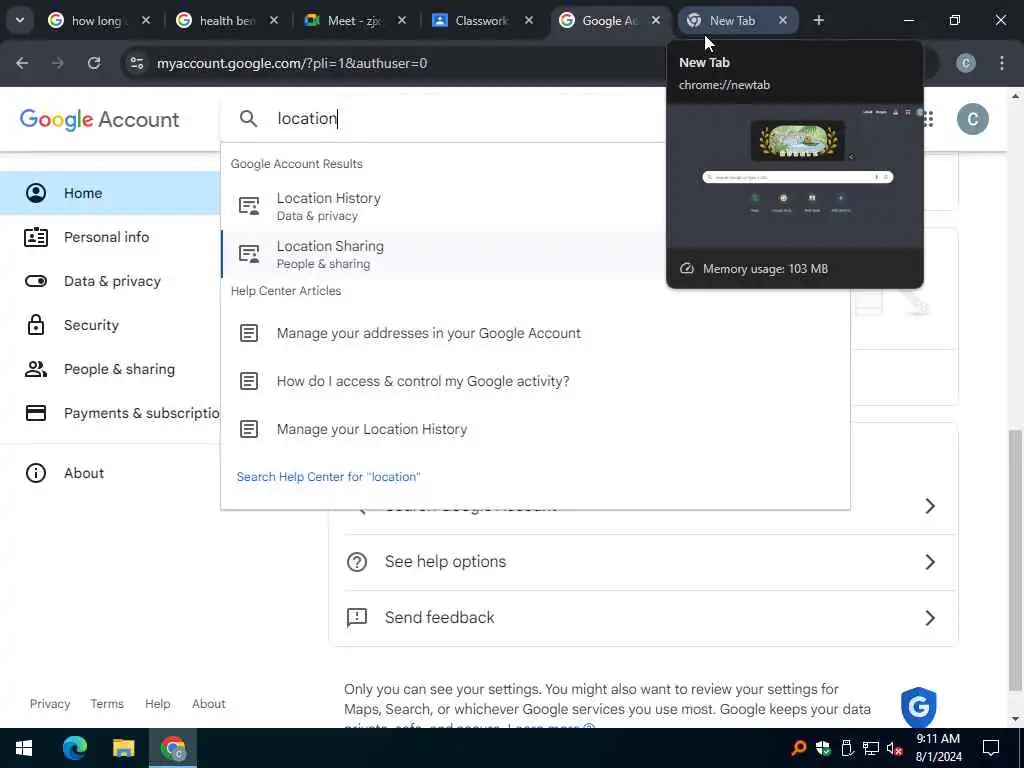This screenshot has height=768, width=1024.
Task: Select Home in the sidebar
Action: coord(110,193)
